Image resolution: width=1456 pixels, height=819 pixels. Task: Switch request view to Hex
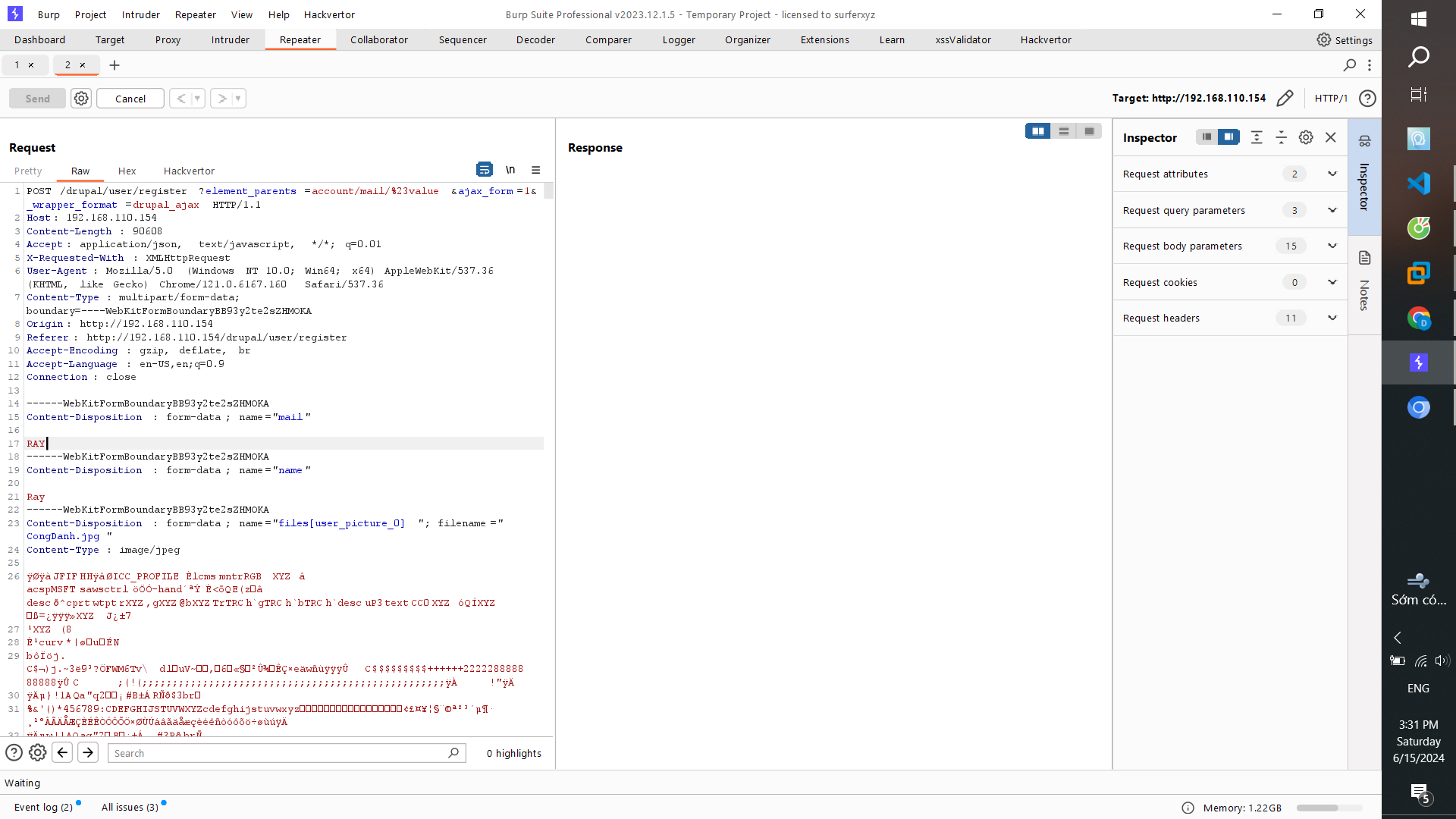[127, 171]
